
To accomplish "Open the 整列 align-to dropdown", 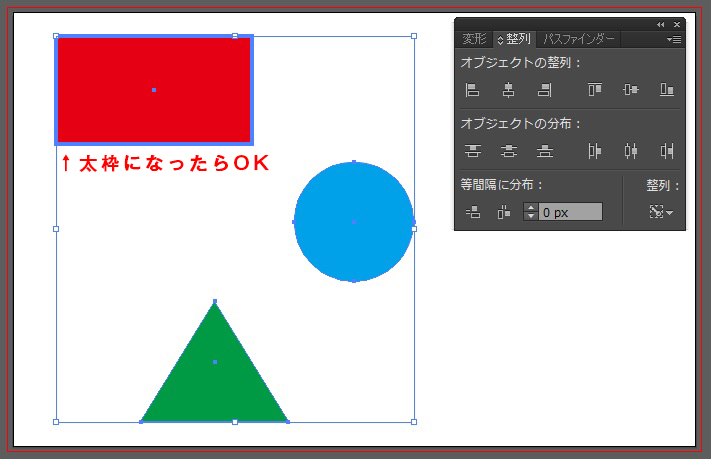I will coord(661,212).
